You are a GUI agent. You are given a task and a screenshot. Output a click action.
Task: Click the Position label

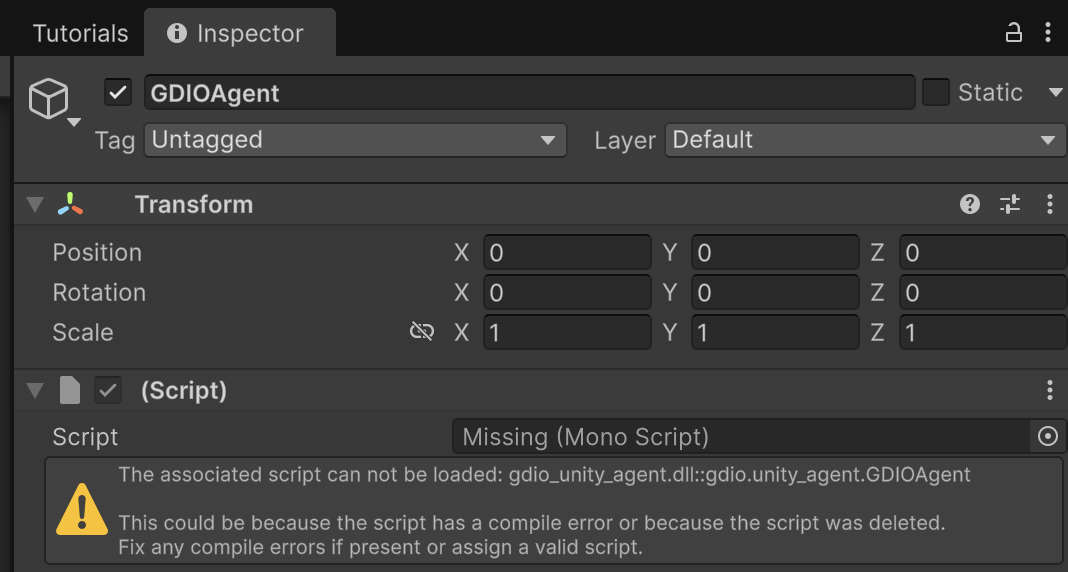[x=97, y=253]
